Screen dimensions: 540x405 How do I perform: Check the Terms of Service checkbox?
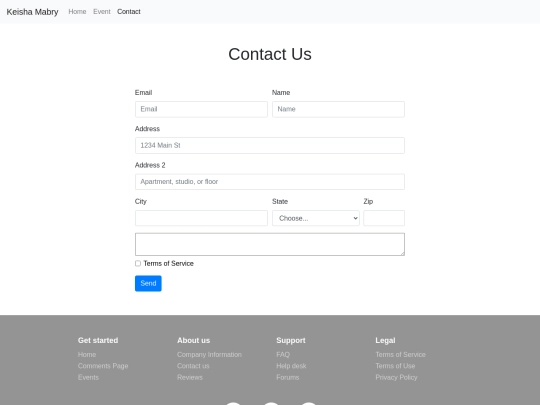click(138, 263)
